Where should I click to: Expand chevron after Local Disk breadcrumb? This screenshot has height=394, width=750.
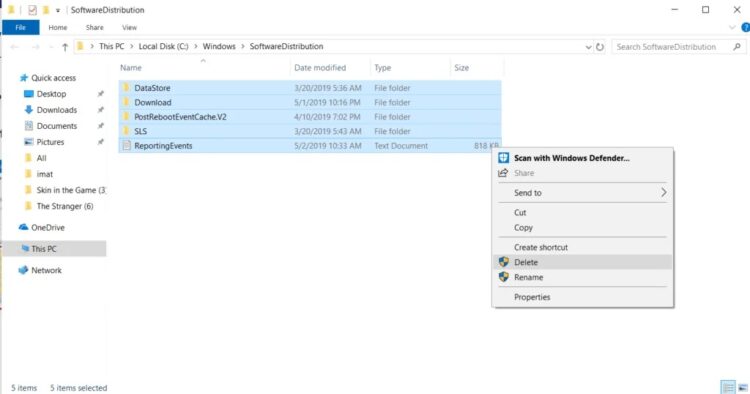pos(196,46)
